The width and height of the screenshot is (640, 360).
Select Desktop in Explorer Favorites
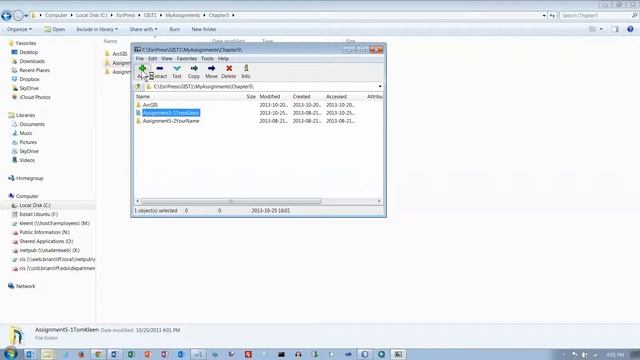click(x=29, y=52)
